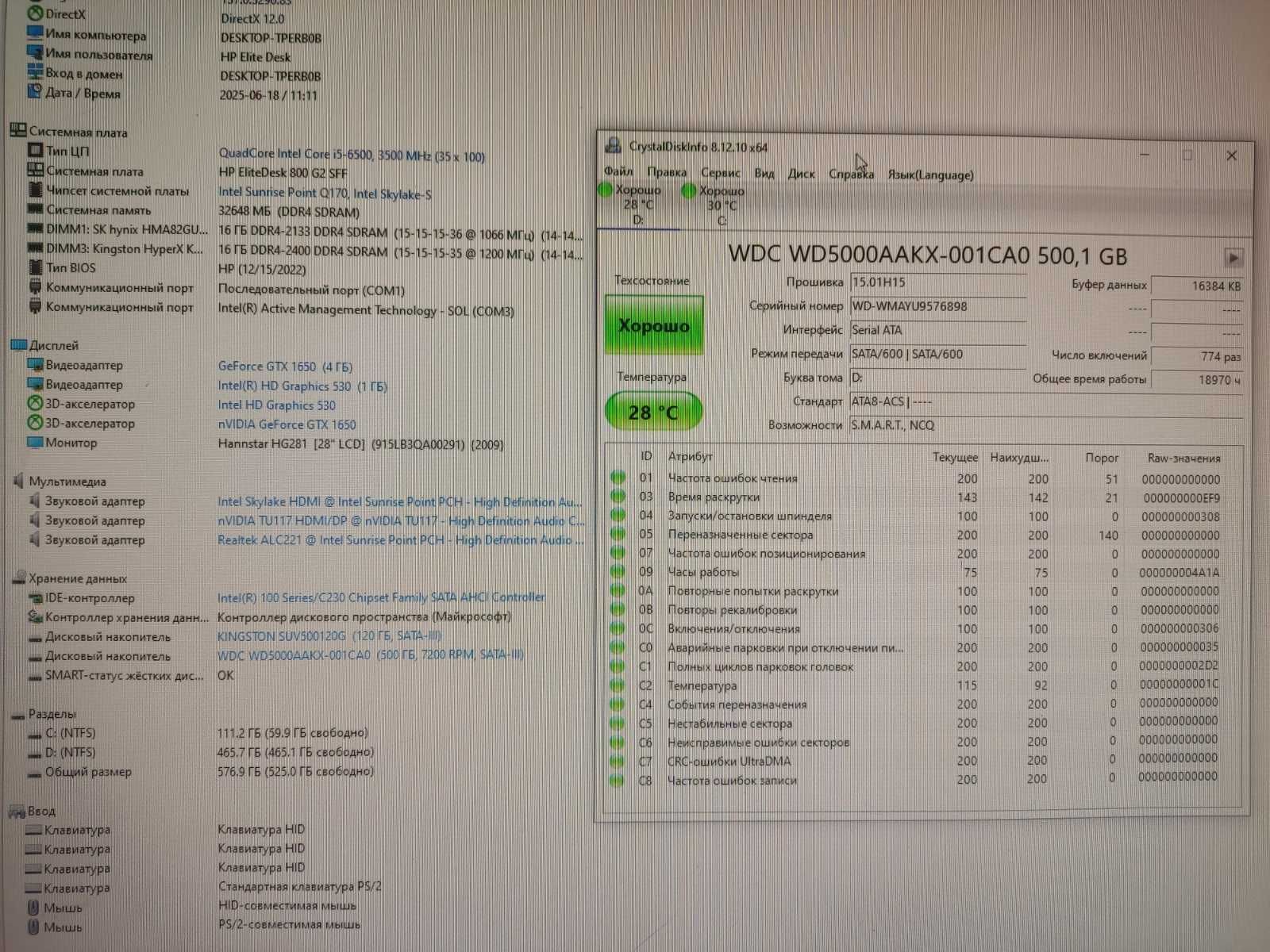Click the C: (NTFS) partition icon
Screen dimensions: 1270x952
pos(34,734)
